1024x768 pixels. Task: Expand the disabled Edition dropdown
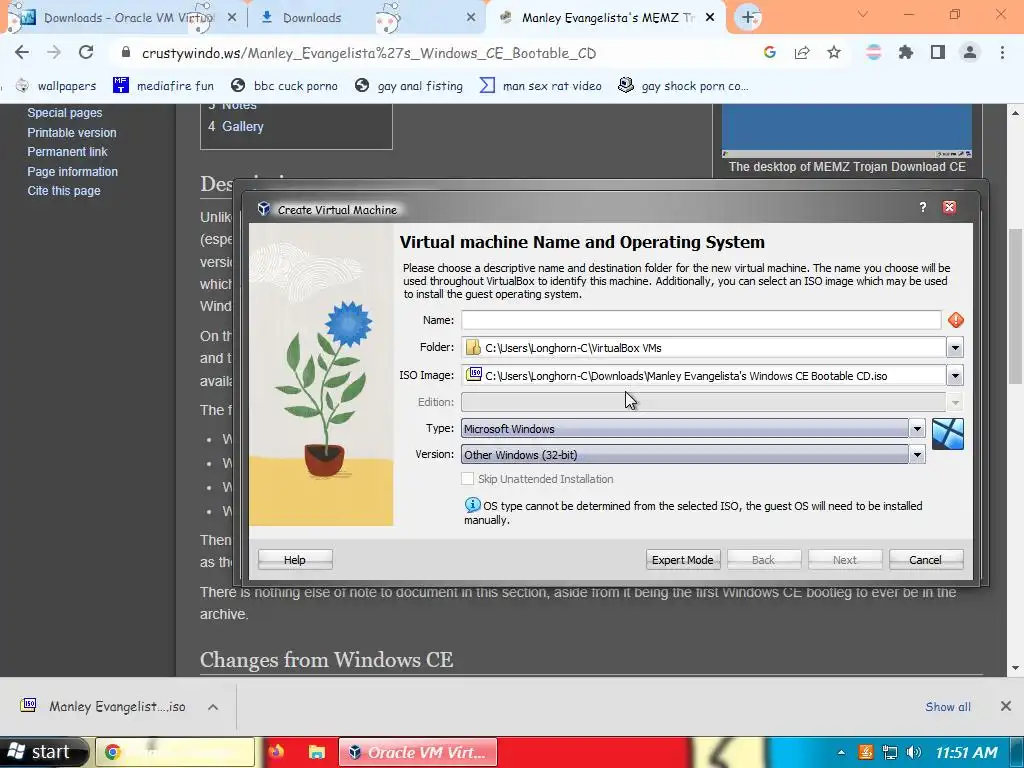click(x=955, y=402)
